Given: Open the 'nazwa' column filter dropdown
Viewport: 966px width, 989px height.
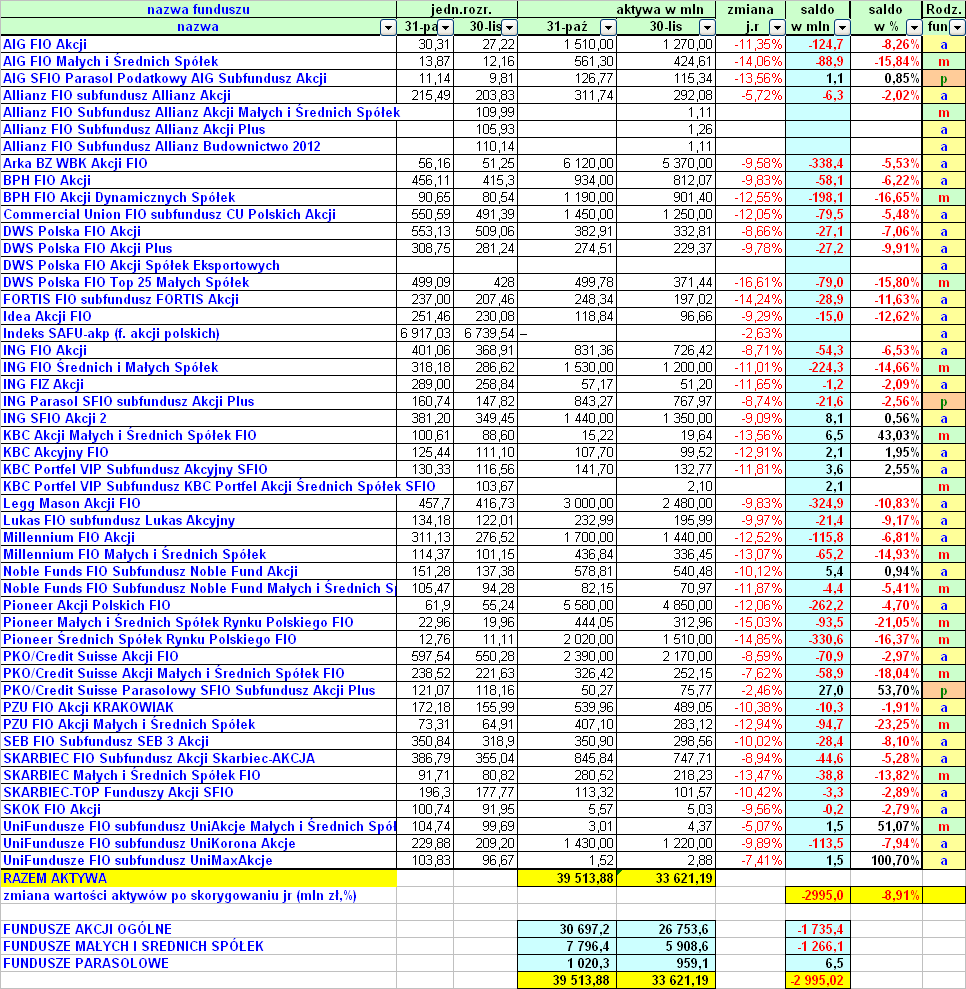Looking at the screenshot, I should coord(388,27).
